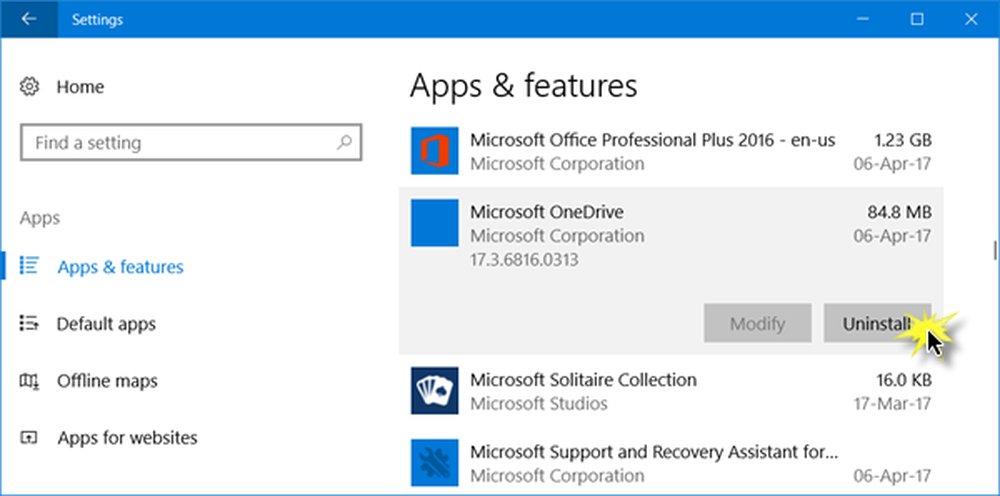Click the 17-Mar-17 install date
This screenshot has width=1000, height=496.
(x=892, y=404)
